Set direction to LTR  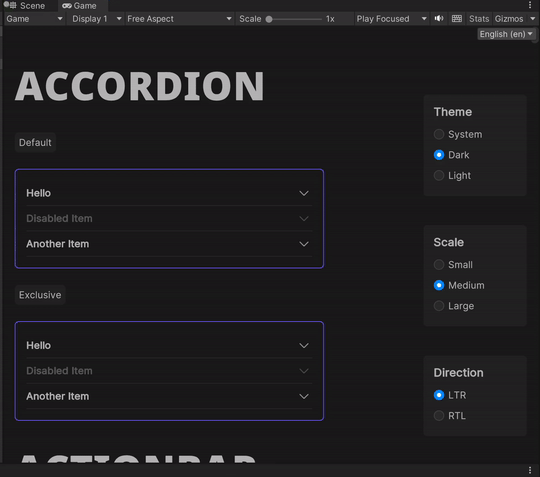(439, 395)
